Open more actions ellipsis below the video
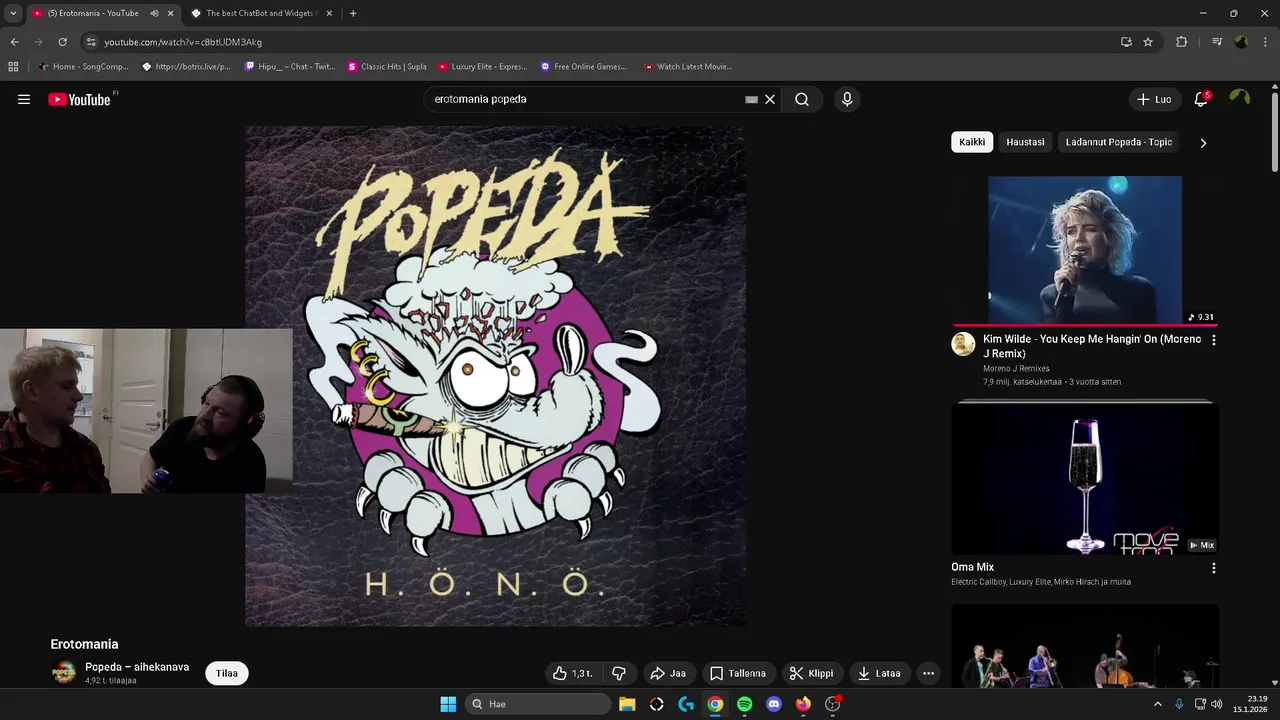This screenshot has width=1280, height=720. [x=928, y=673]
